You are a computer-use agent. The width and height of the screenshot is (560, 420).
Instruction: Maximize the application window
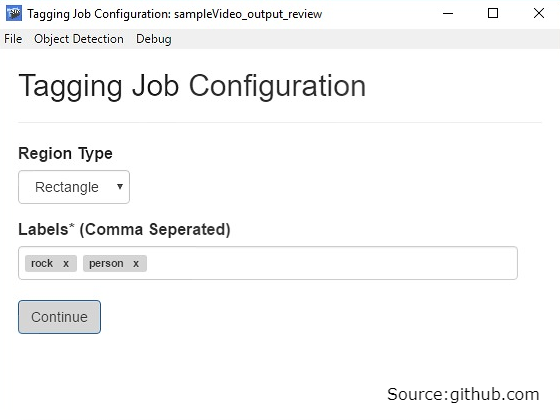pos(493,14)
